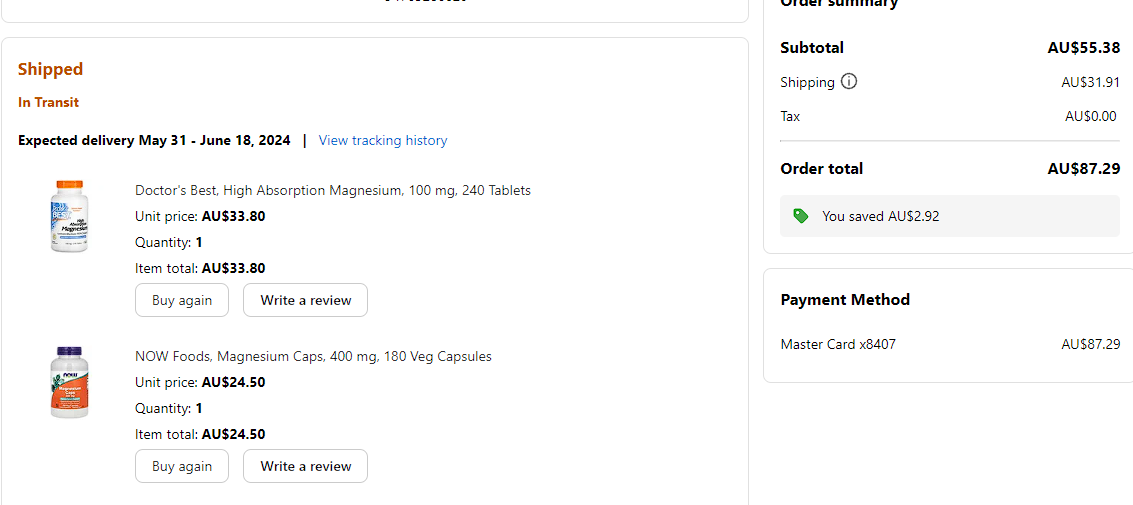The width and height of the screenshot is (1133, 505).
Task: Buy again NOW Foods Magnesium Caps
Action: click(x=182, y=466)
